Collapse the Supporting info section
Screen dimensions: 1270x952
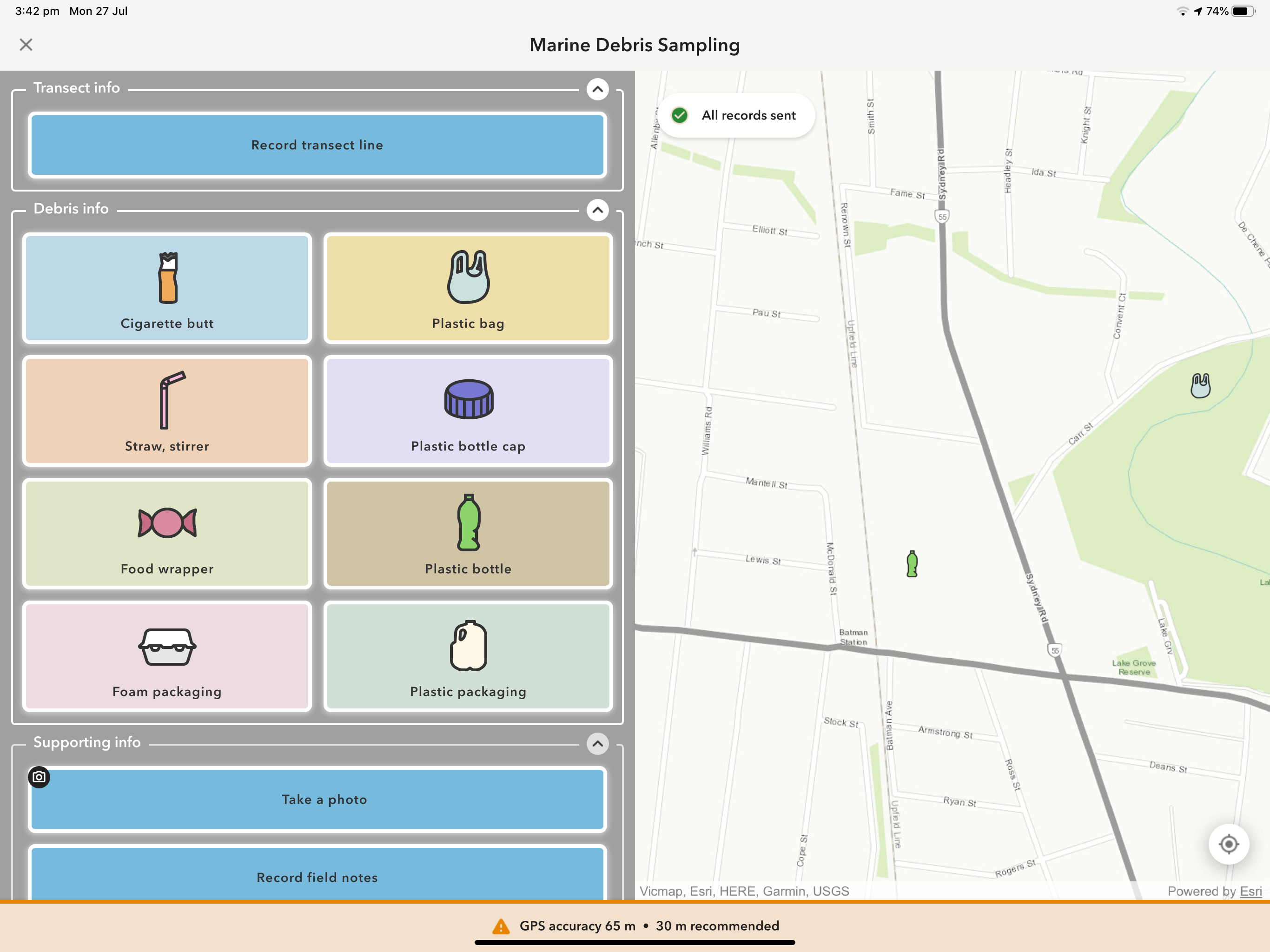coord(598,744)
